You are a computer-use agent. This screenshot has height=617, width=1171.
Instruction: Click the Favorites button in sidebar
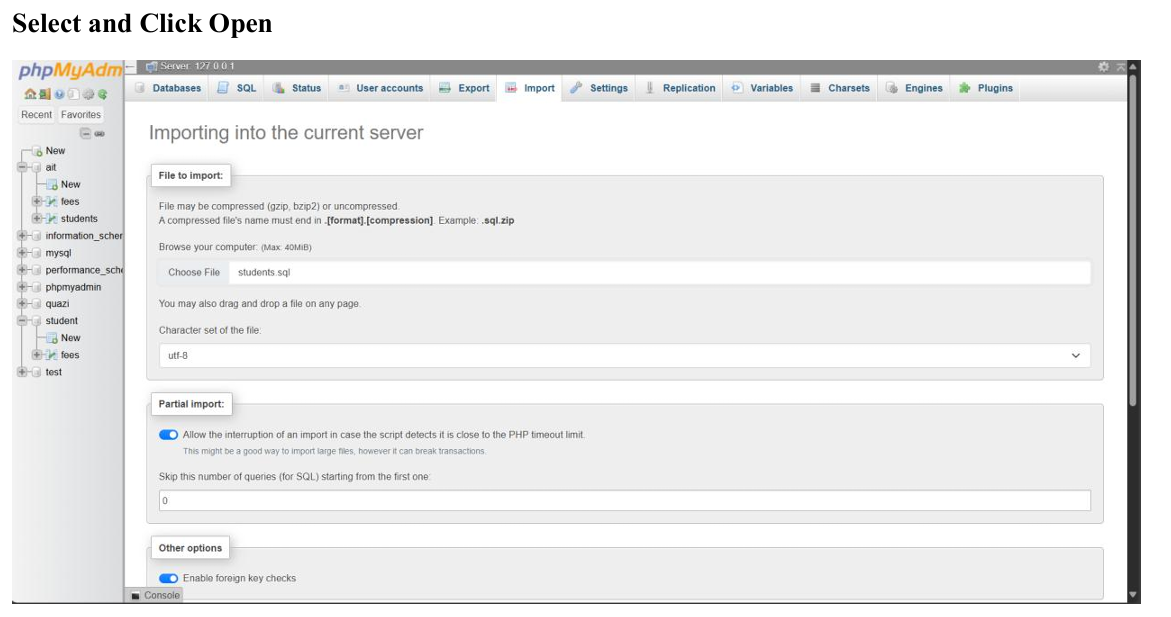point(81,115)
